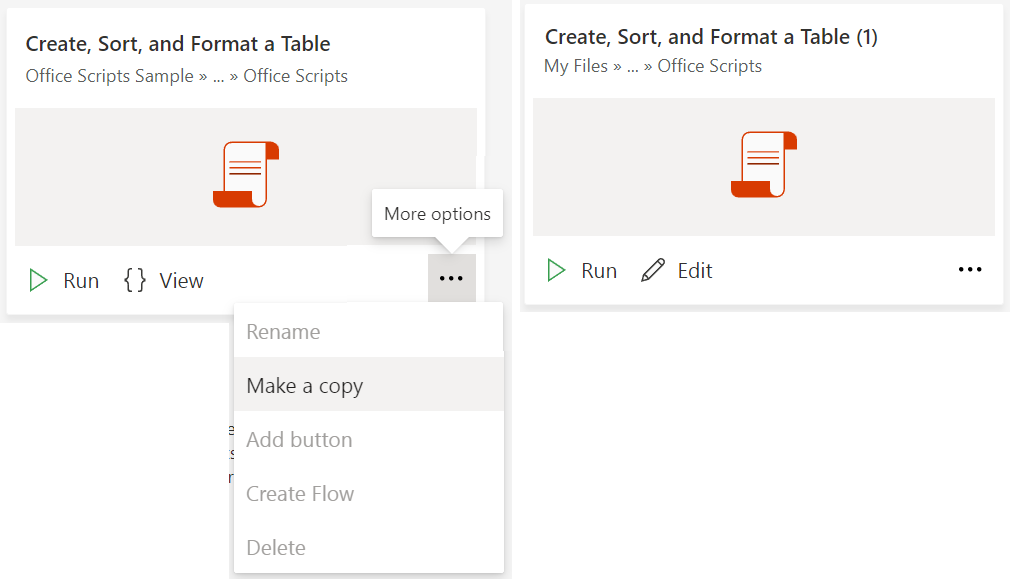The width and height of the screenshot is (1011, 579).
Task: Choose Create Flow from the options menu
Action: 300,494
